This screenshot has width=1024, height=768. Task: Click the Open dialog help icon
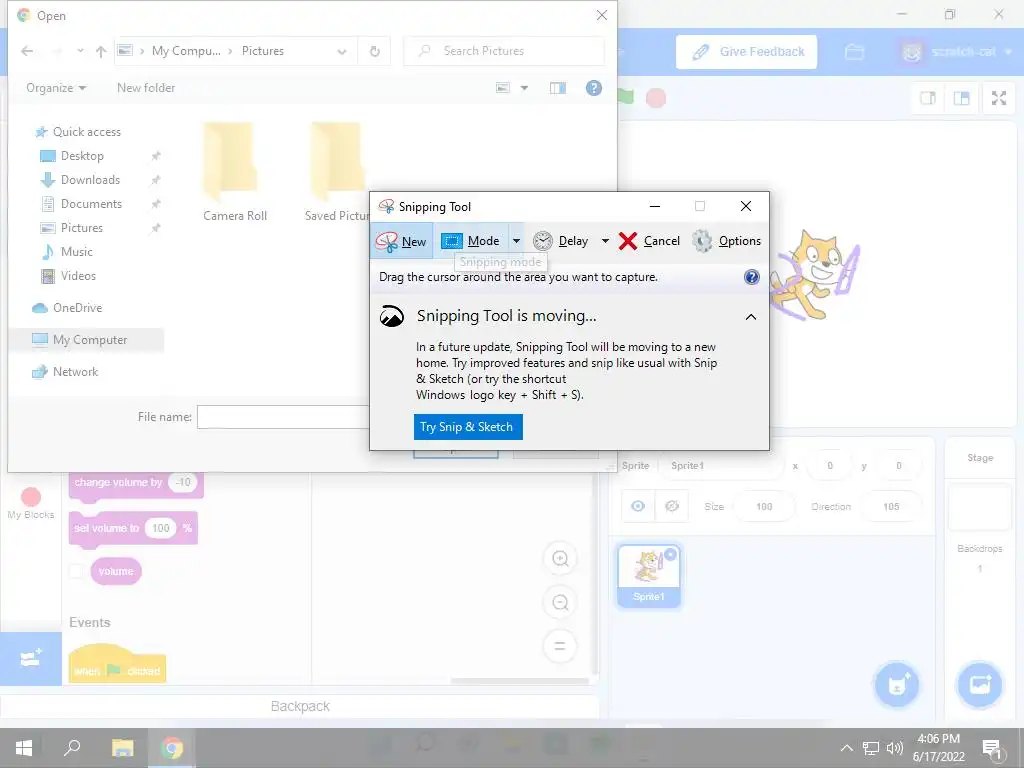(x=594, y=88)
